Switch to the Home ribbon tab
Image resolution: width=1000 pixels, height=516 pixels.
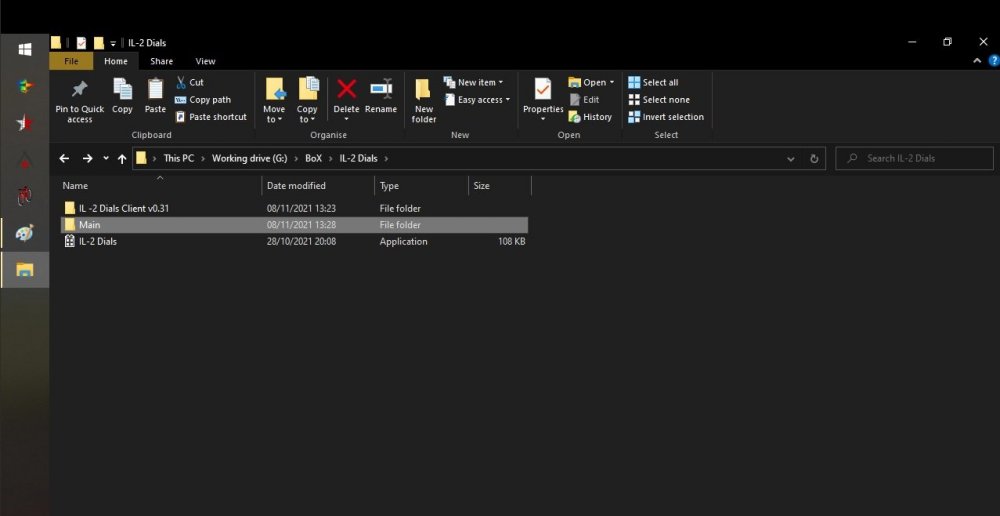click(x=116, y=61)
